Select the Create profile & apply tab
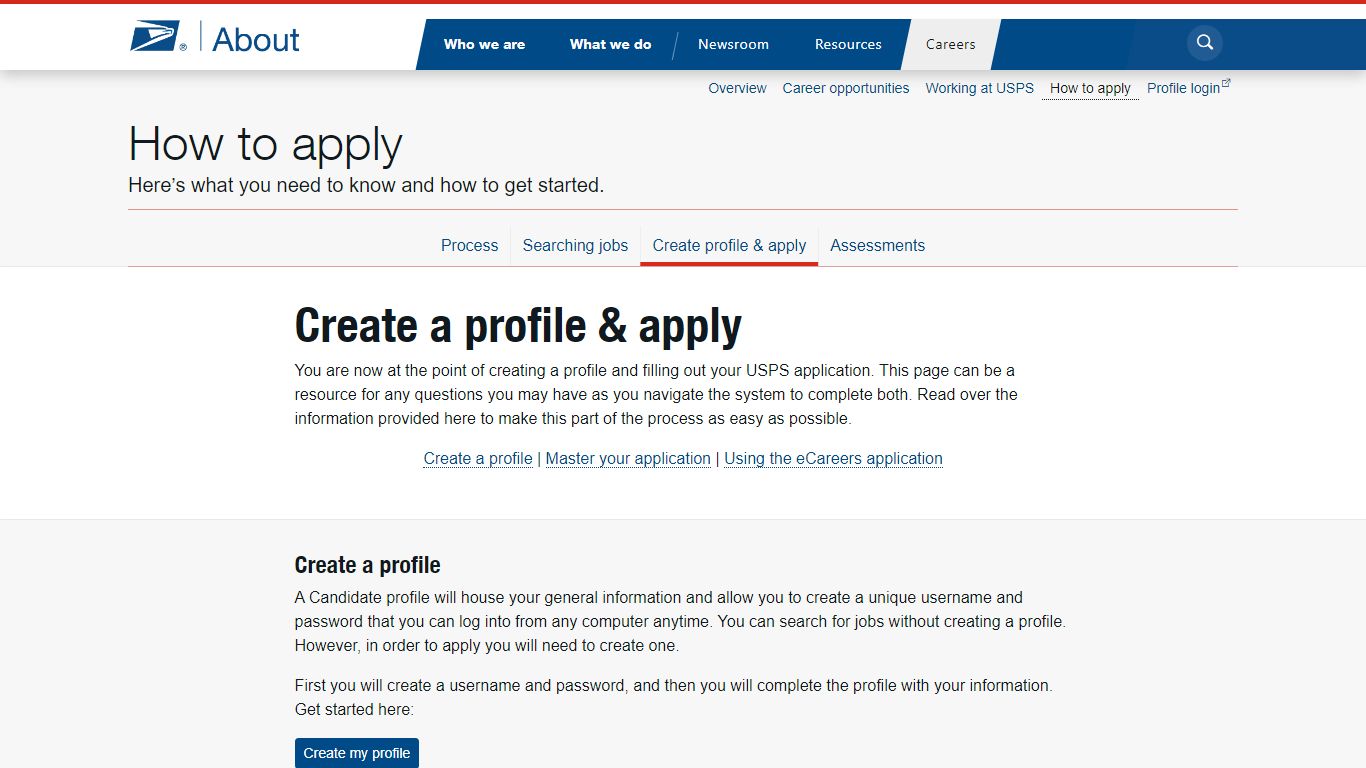 pos(729,245)
